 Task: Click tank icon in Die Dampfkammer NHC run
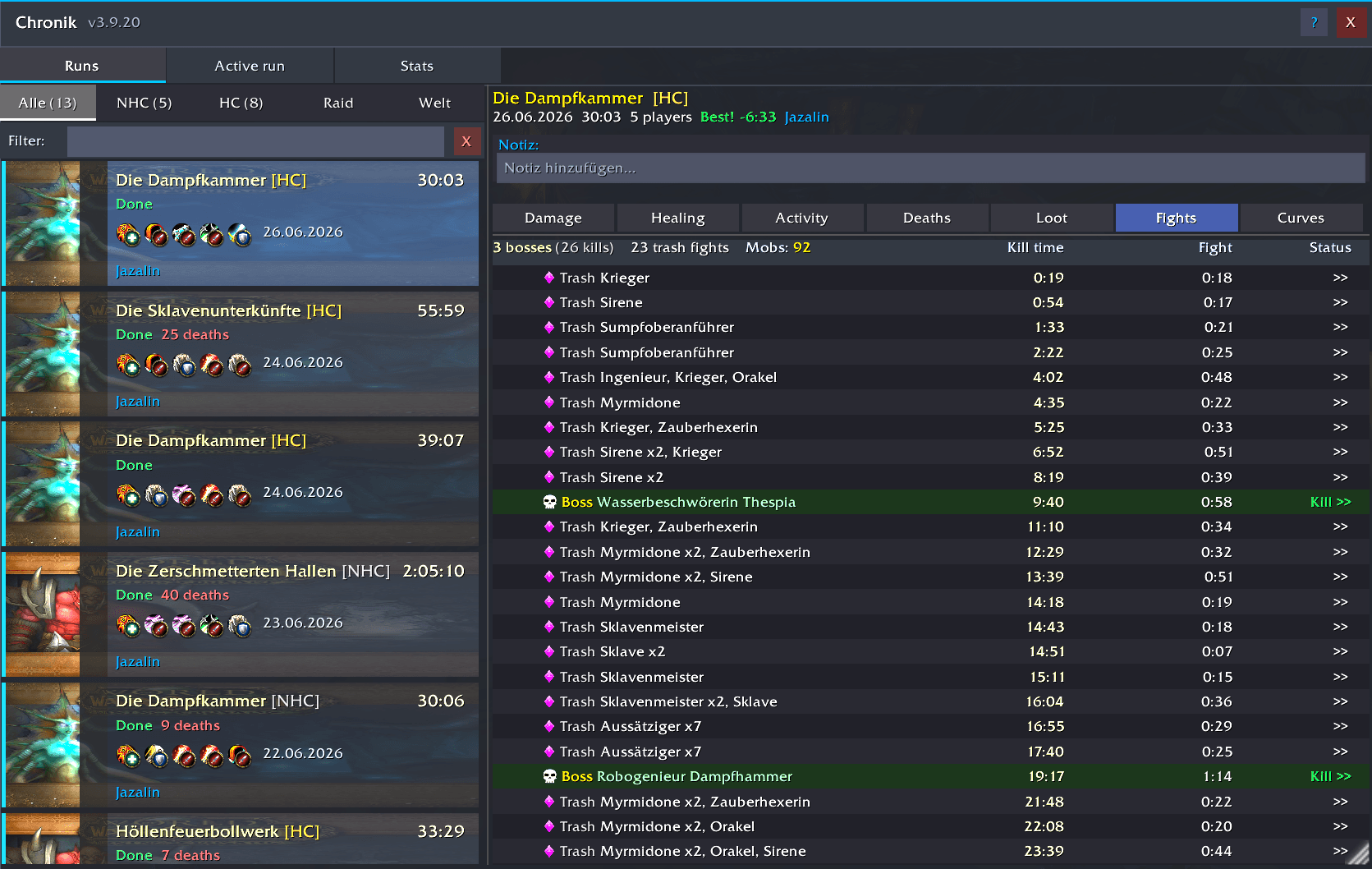(x=156, y=756)
